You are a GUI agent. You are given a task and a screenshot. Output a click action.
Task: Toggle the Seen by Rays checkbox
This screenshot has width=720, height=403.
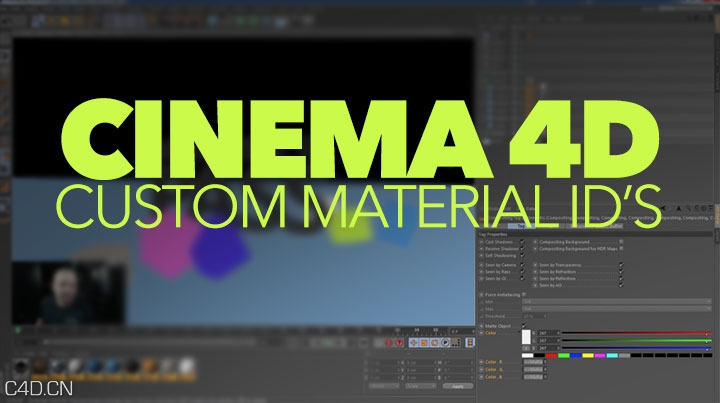point(522,272)
